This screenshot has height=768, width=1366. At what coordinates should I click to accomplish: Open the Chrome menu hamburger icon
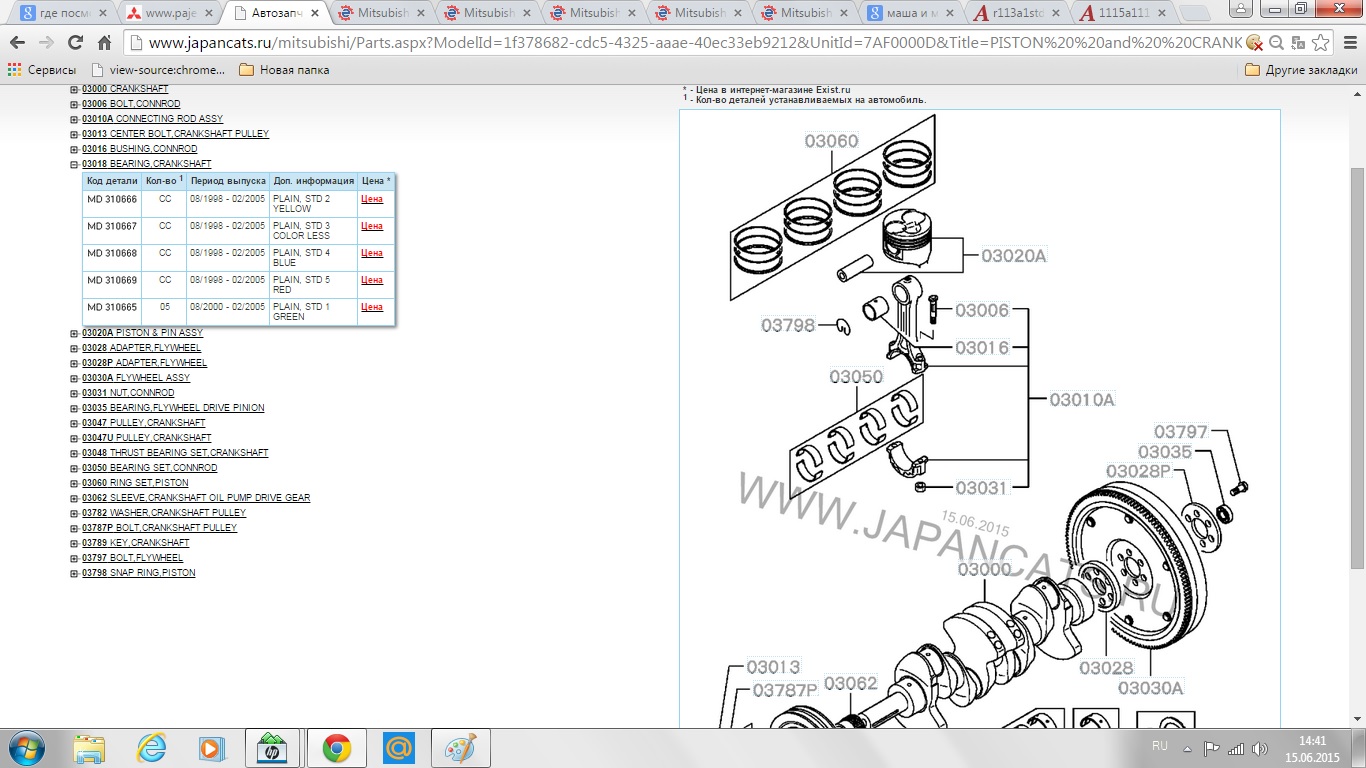(1349, 43)
